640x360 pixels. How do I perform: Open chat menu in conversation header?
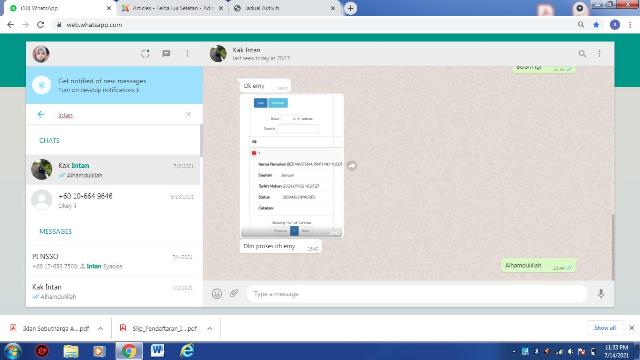[x=599, y=54]
